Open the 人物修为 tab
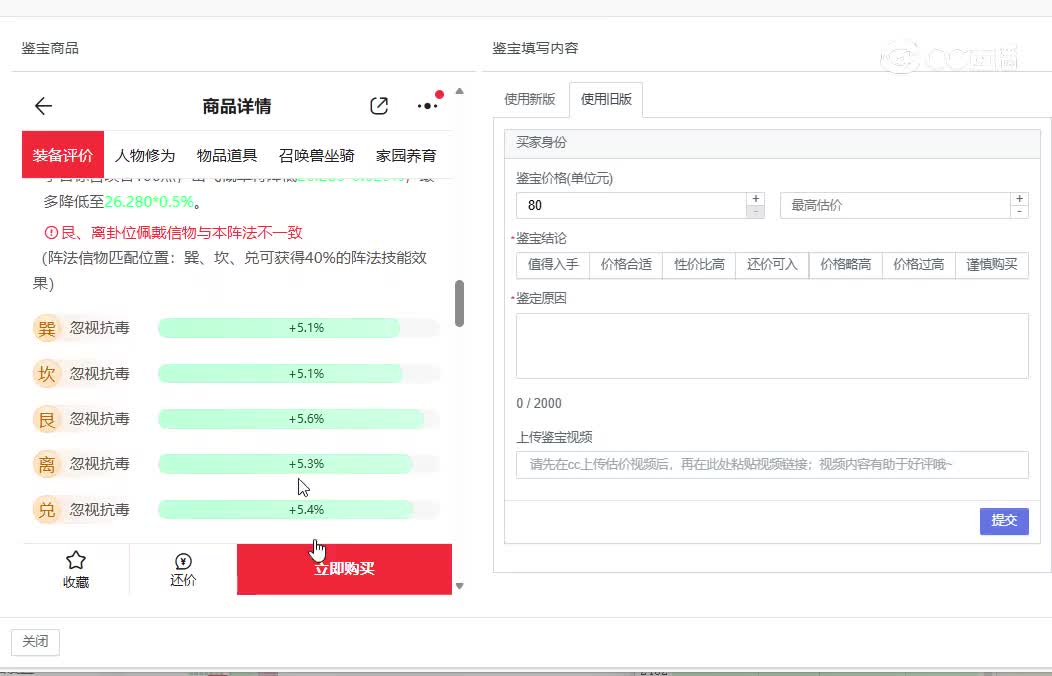1052x676 pixels. [145, 155]
